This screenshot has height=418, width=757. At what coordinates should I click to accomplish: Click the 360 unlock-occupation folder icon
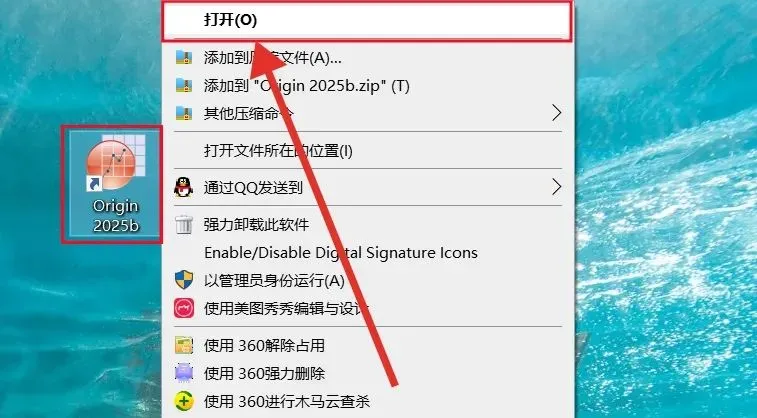click(183, 346)
